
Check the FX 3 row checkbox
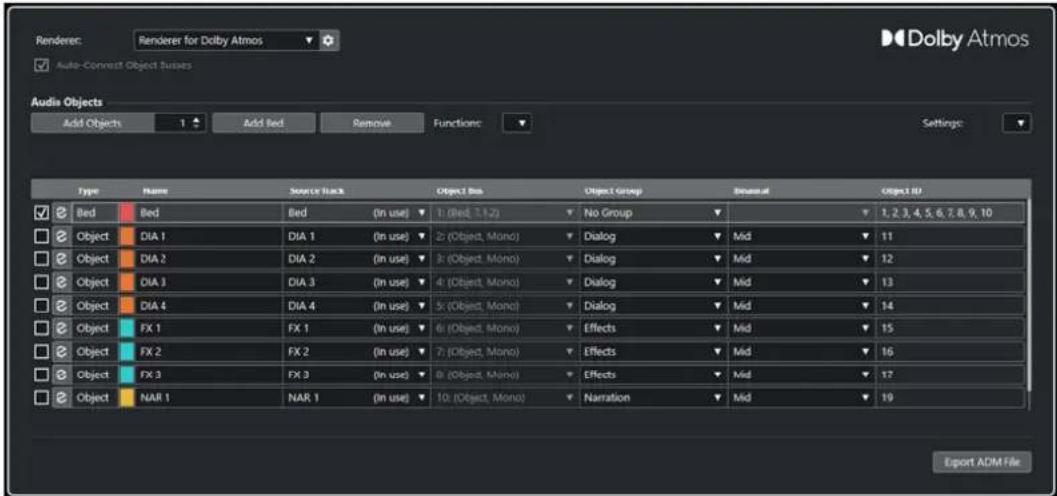tap(42, 374)
